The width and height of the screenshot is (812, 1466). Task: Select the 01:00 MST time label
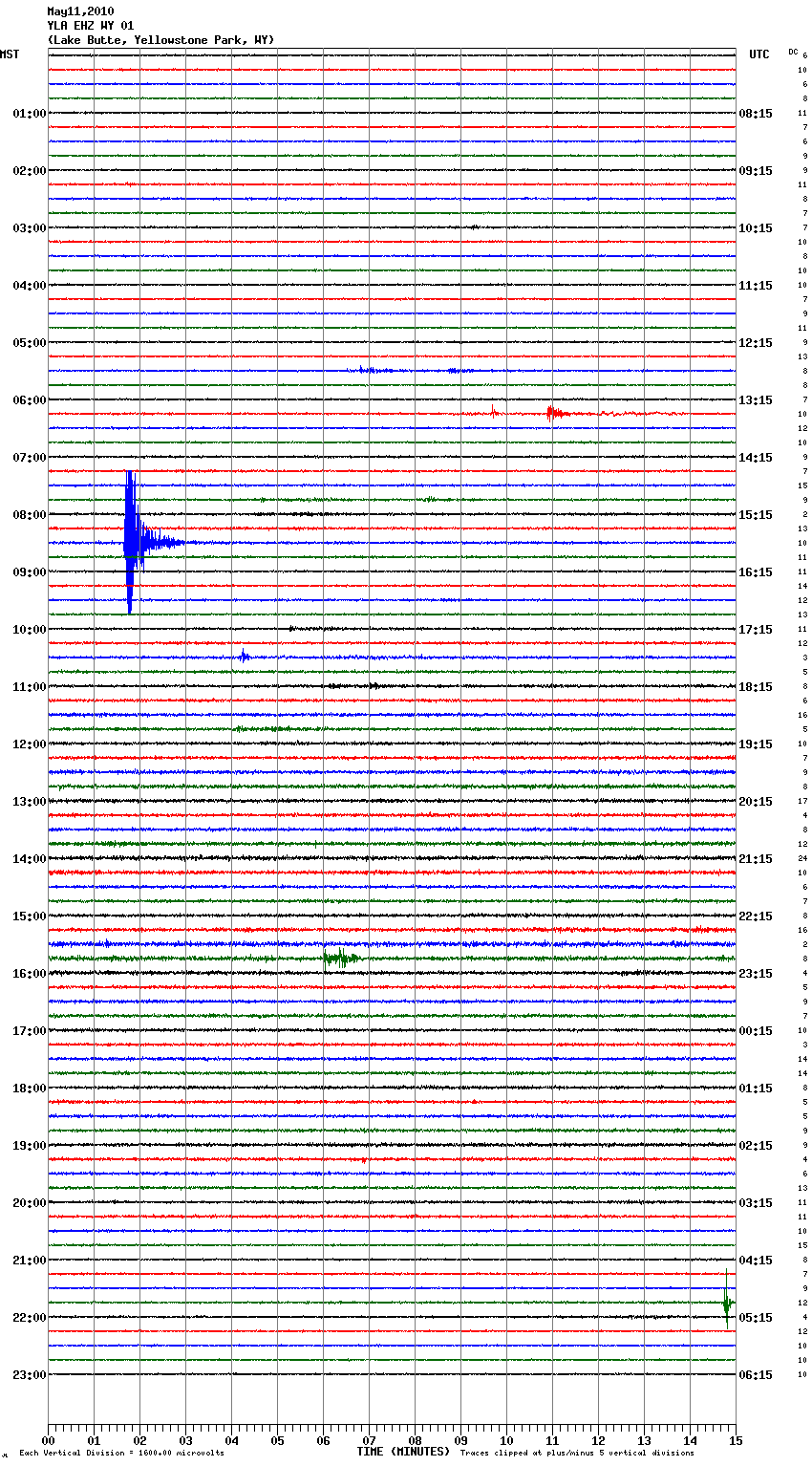point(30,114)
